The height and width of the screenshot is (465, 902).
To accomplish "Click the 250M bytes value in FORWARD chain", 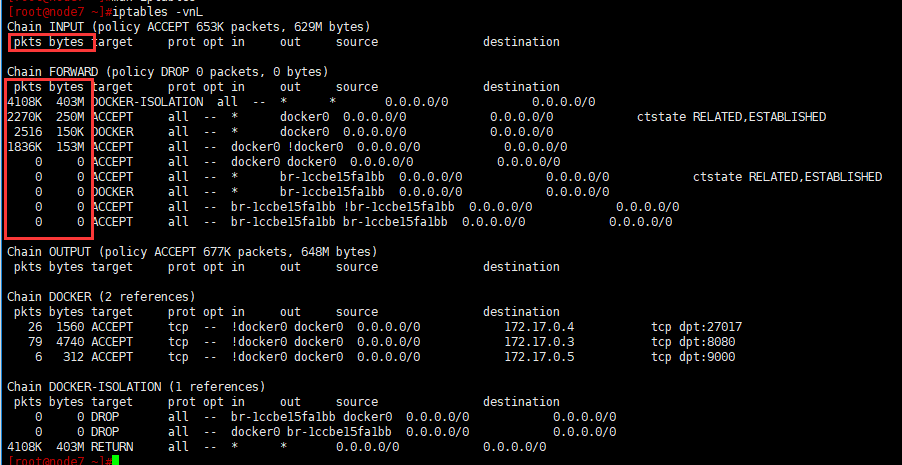I will tap(70, 117).
